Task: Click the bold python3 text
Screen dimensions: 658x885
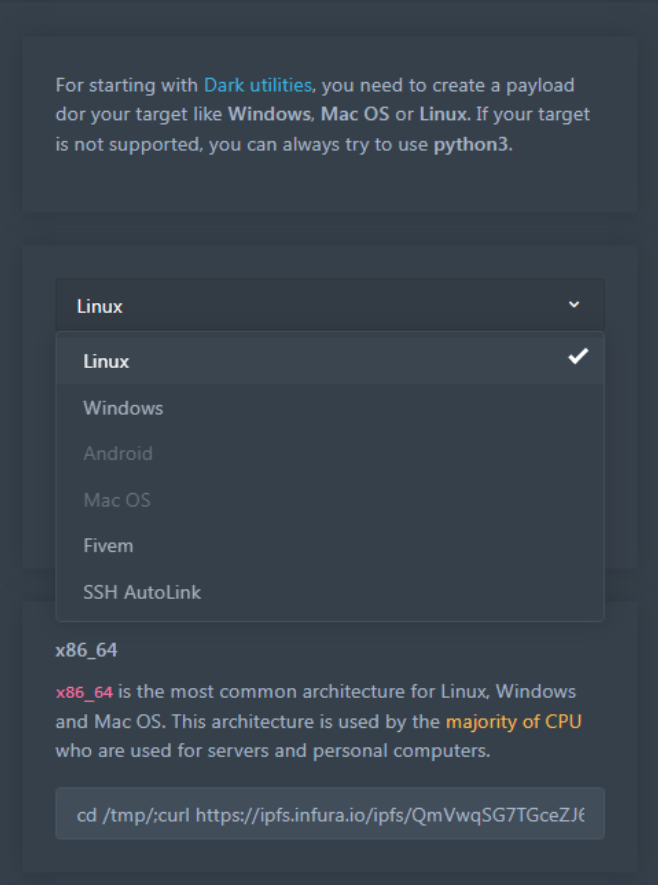Action: tap(471, 145)
